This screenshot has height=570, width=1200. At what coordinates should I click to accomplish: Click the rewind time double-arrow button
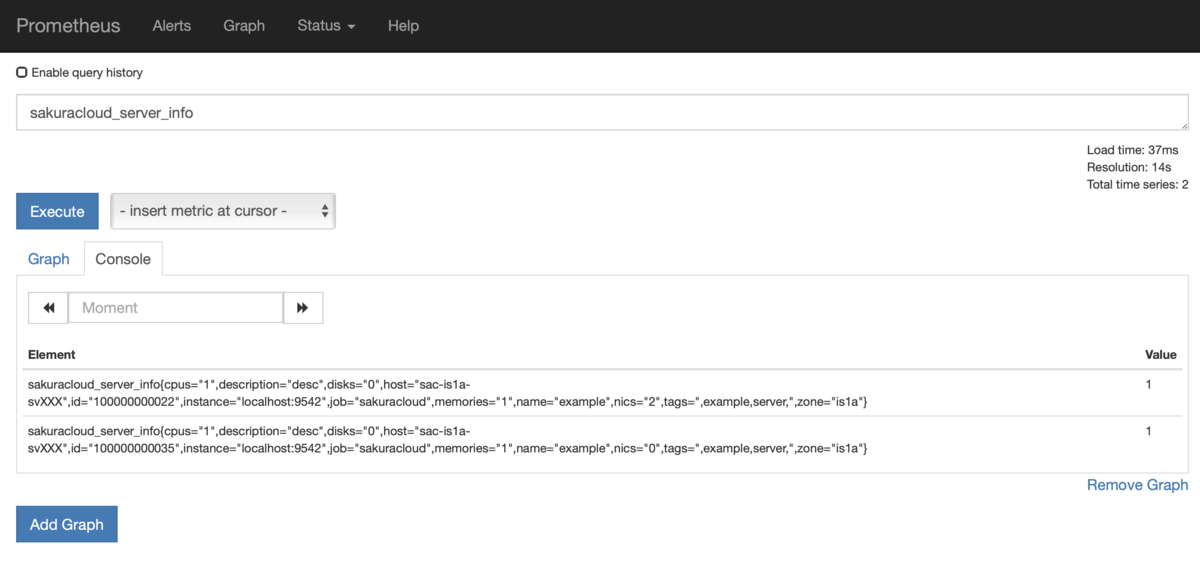48,308
